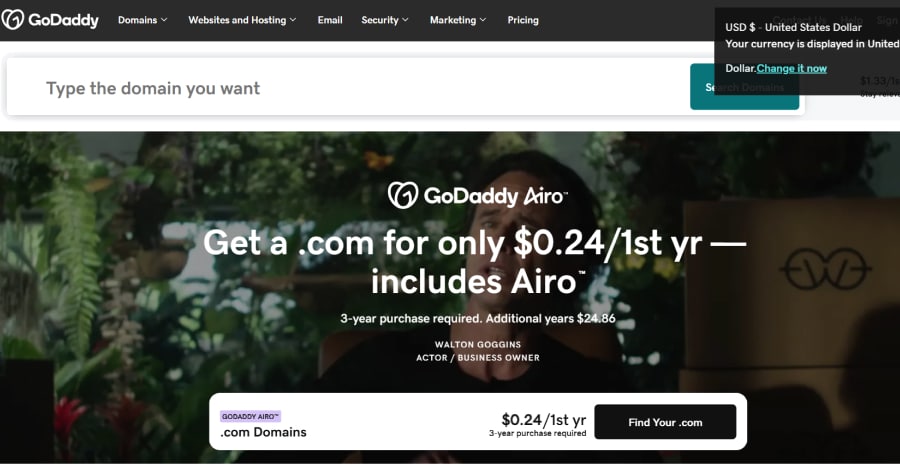Select the GODADDY AIRO purple badge

click(x=250, y=416)
